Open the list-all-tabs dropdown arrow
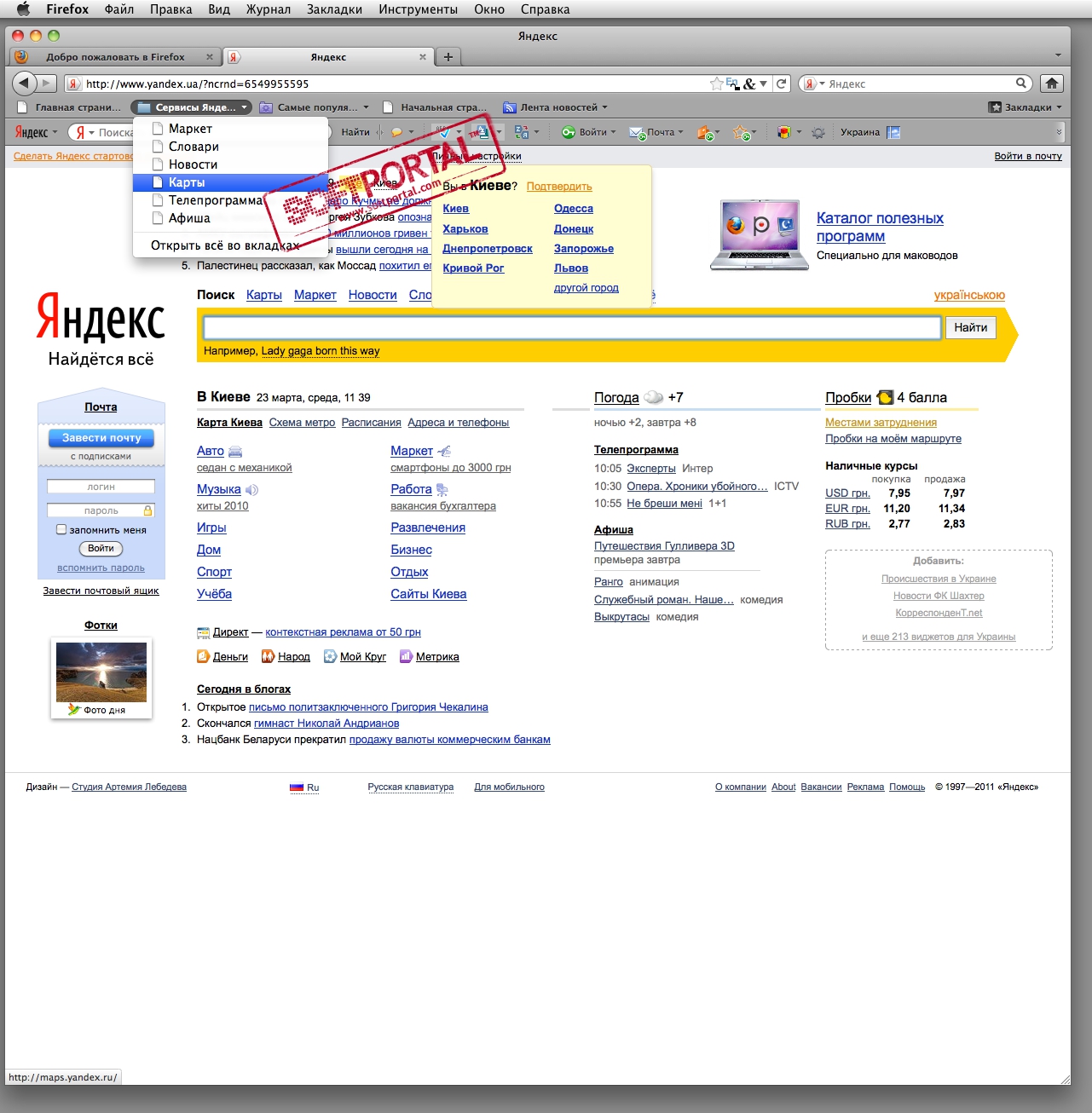1092x1113 pixels. pos(1058,56)
